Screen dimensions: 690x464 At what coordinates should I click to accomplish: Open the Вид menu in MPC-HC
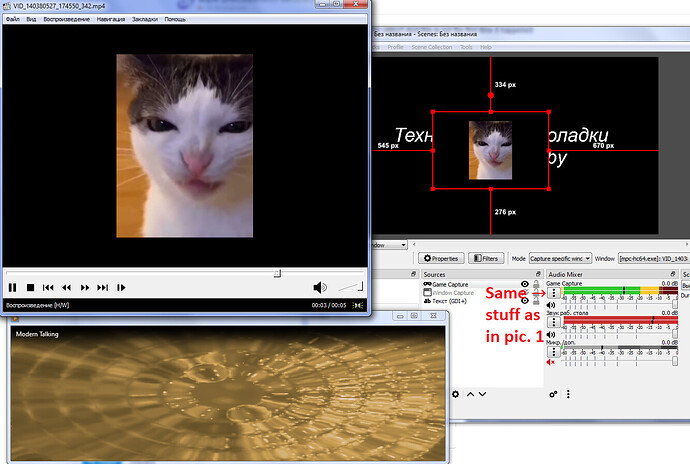31,19
